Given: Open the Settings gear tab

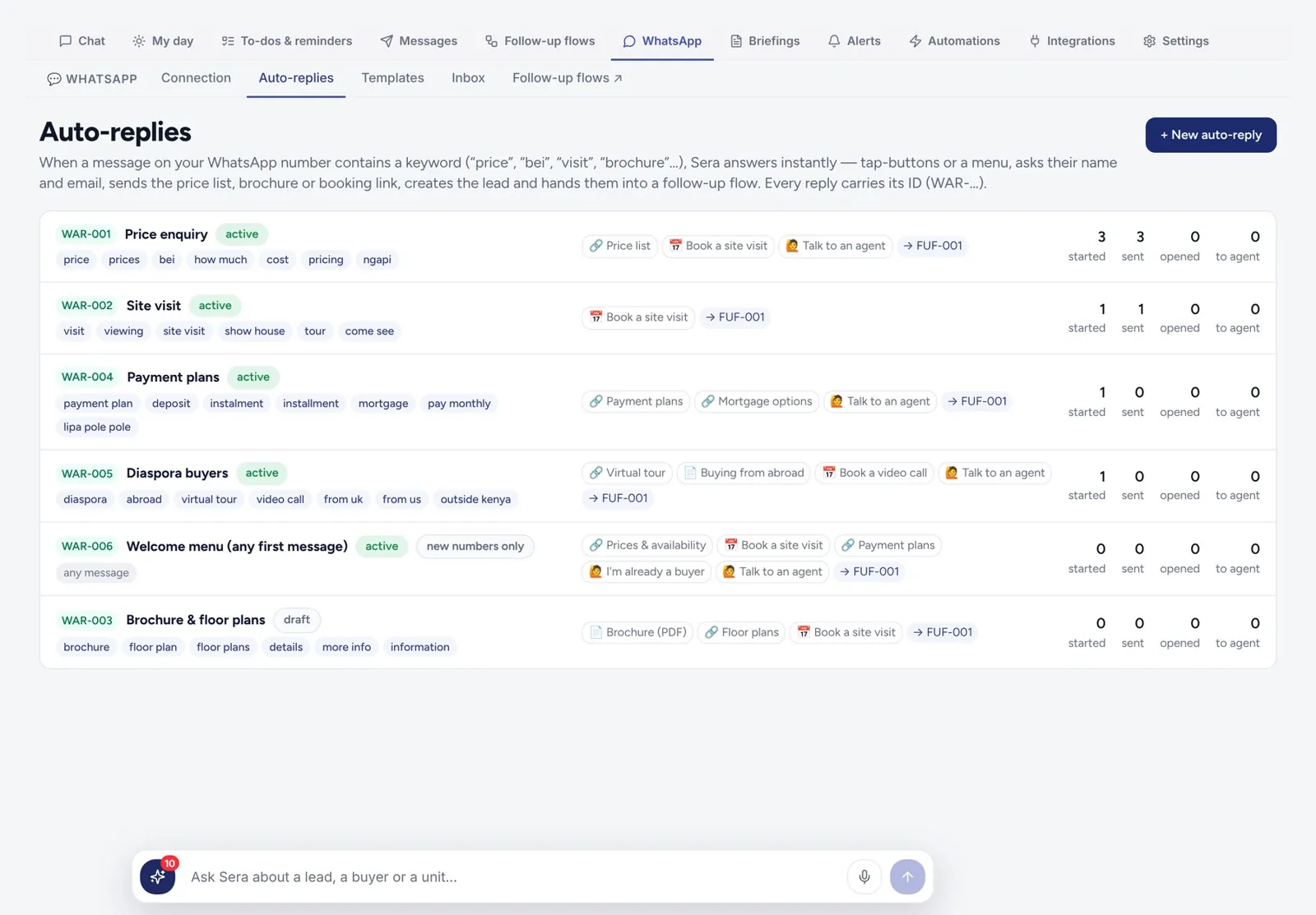Looking at the screenshot, I should pos(1176,41).
